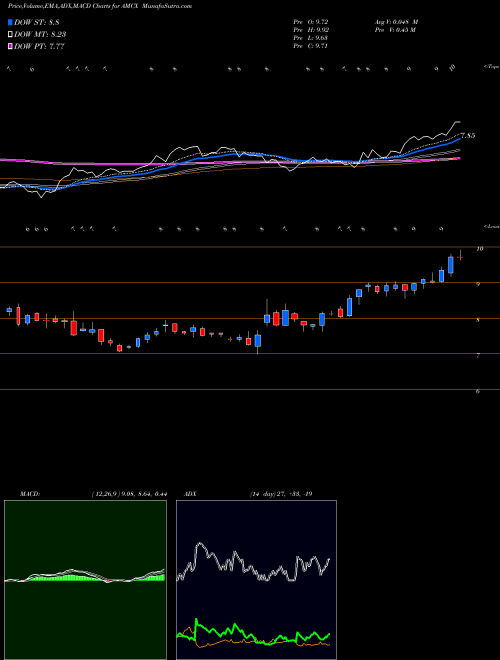
Task: Click the MACD '(12,26,9) 9.08, 8.64, 0.44' values
Action: (129, 494)
